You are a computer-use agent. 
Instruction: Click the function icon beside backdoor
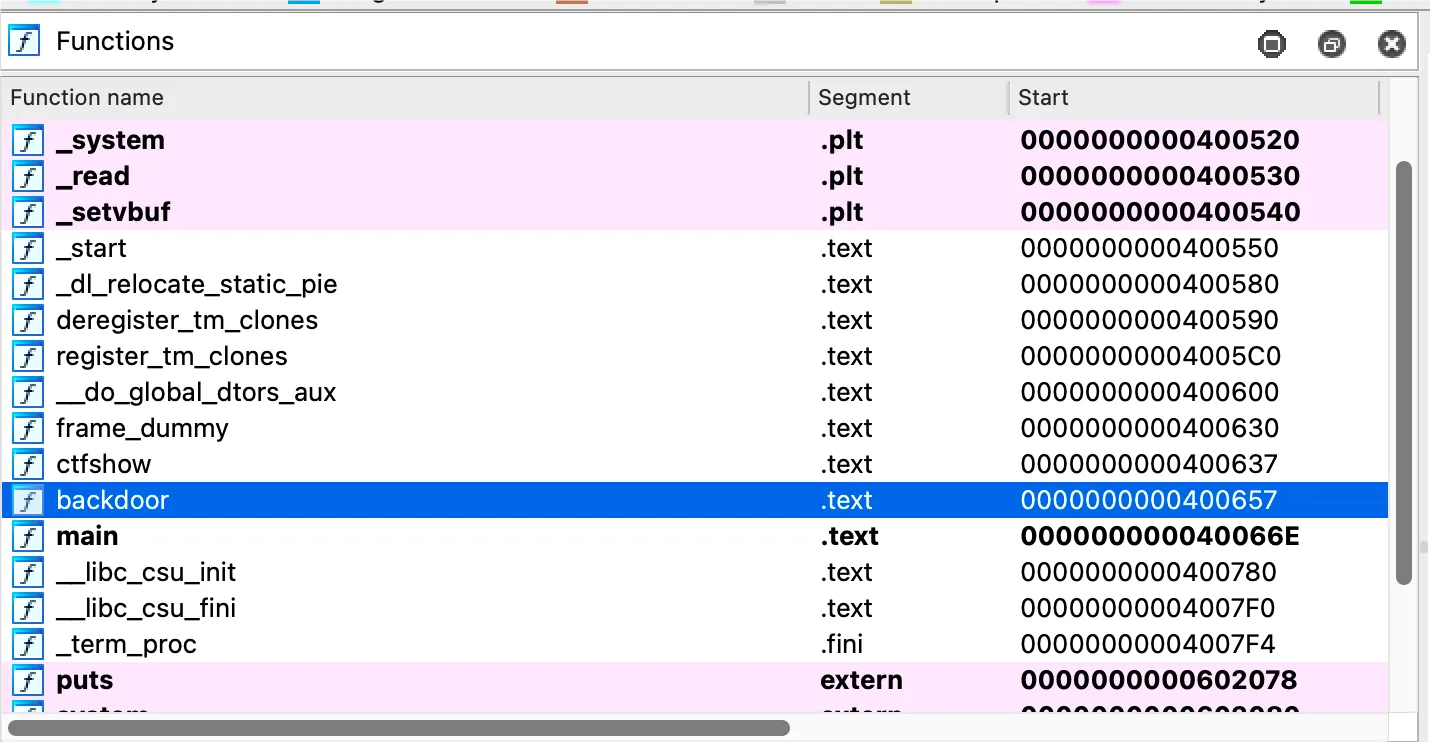28,501
